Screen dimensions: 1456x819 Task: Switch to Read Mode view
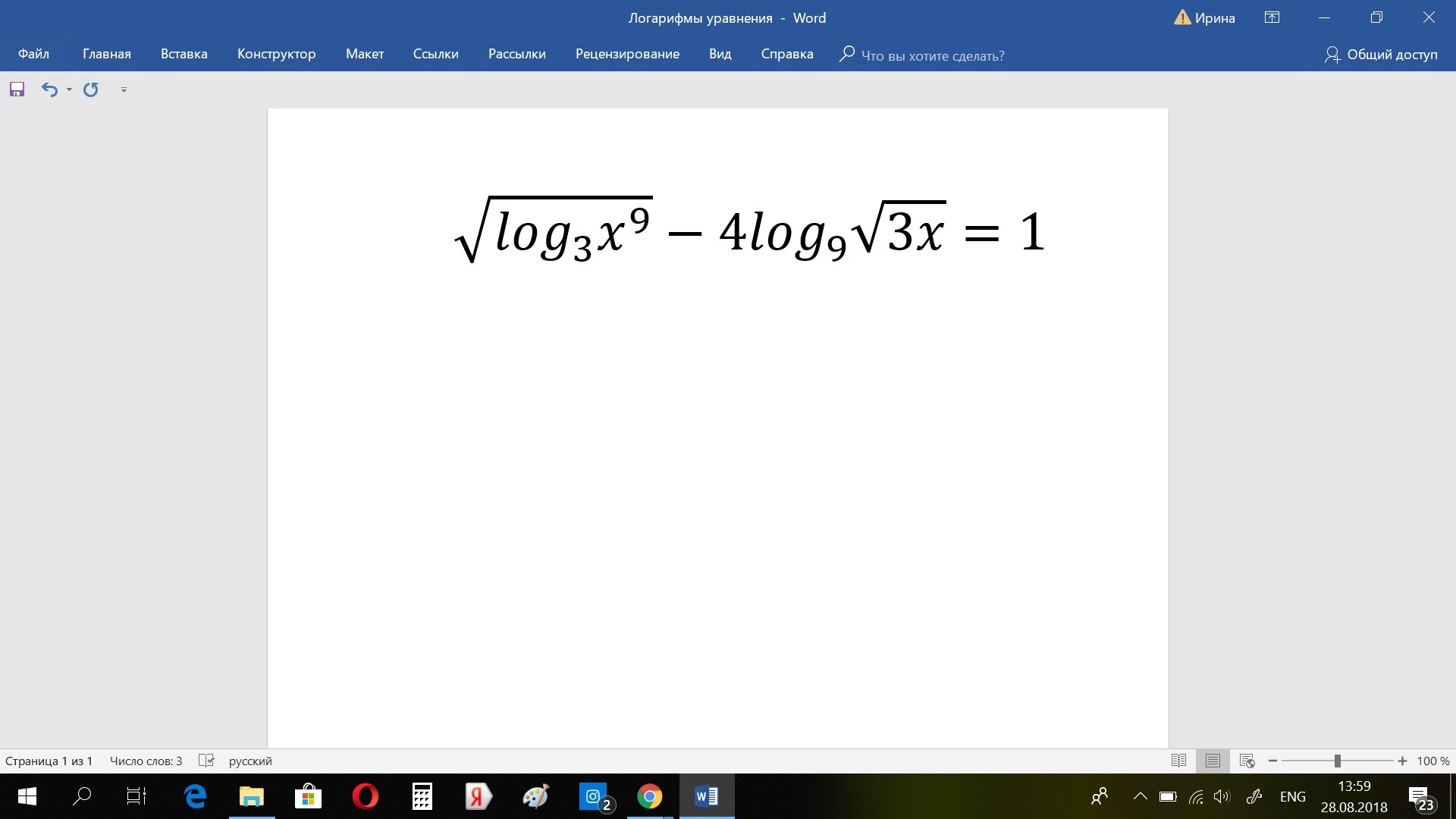[x=1178, y=761]
